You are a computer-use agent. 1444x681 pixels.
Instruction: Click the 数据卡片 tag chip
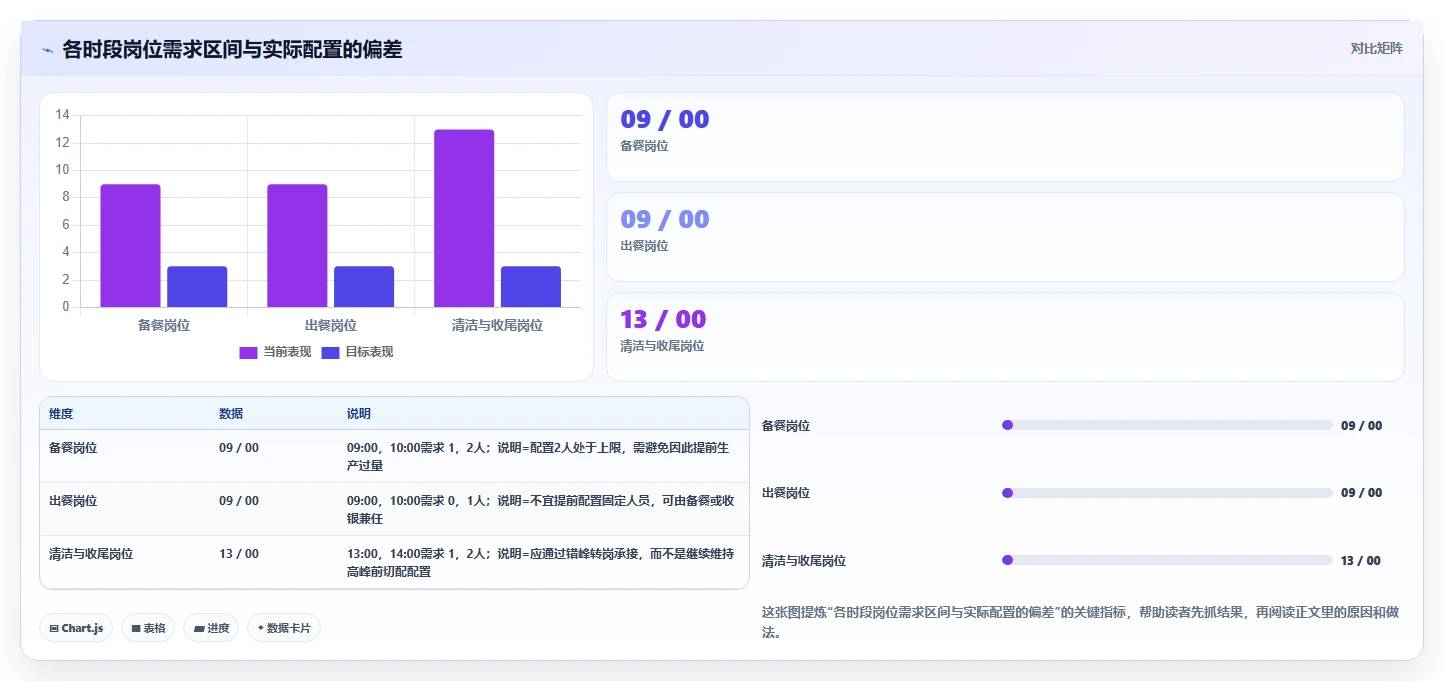[284, 628]
